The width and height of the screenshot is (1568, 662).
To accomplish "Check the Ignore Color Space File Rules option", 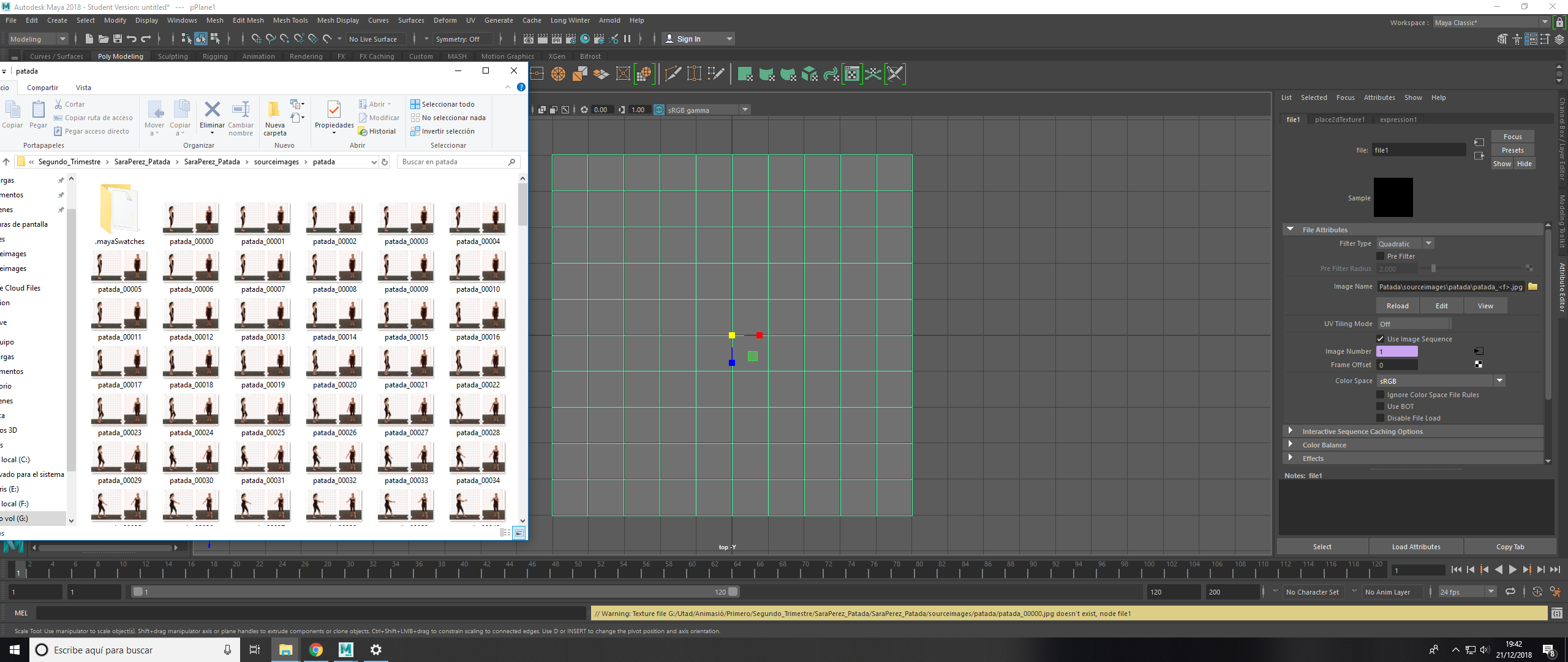I will click(1381, 394).
